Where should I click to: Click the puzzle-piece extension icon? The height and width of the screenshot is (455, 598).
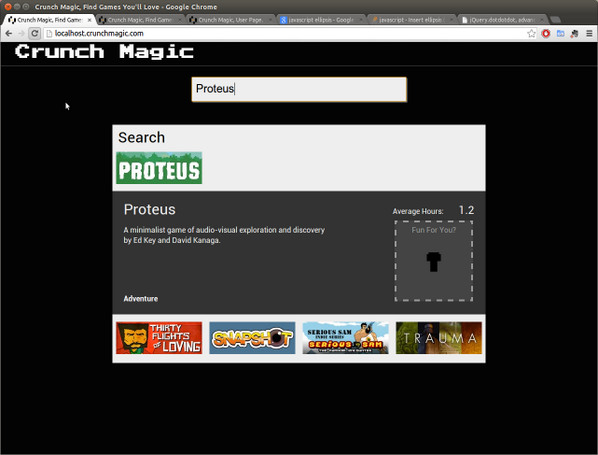click(574, 34)
